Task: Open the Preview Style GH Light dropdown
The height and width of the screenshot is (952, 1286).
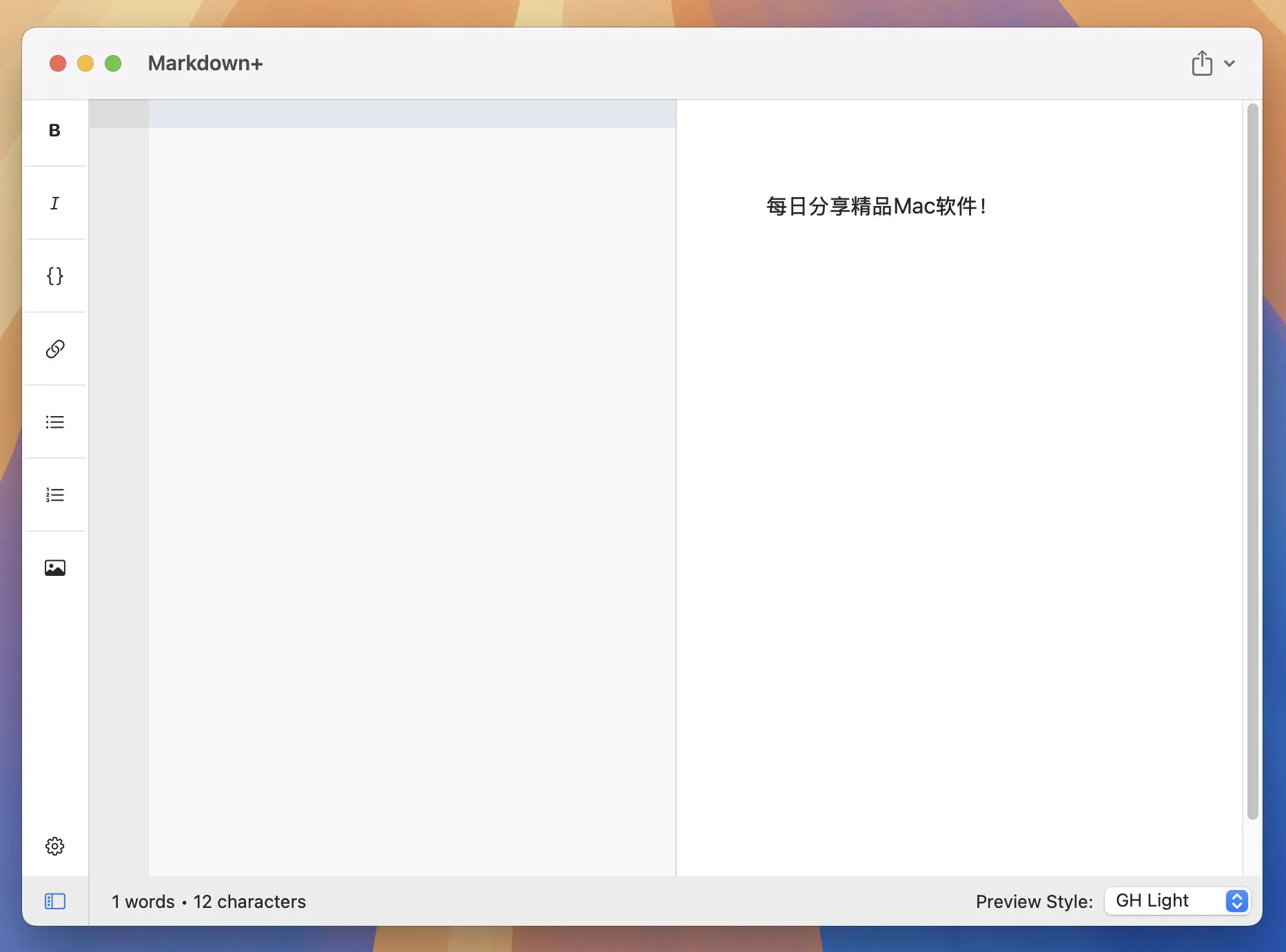Action: point(1177,901)
